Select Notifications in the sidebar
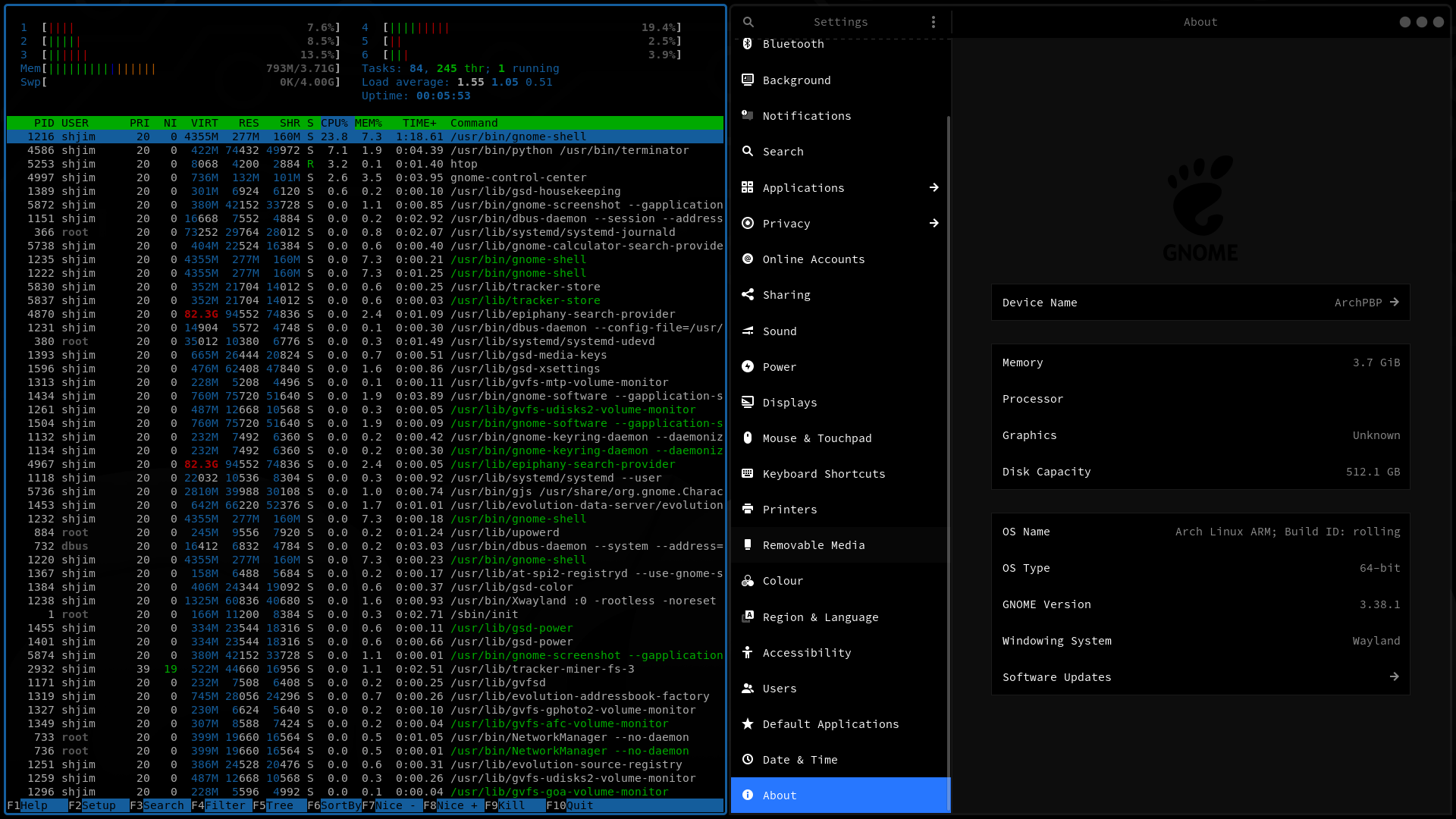 pyautogui.click(x=840, y=115)
